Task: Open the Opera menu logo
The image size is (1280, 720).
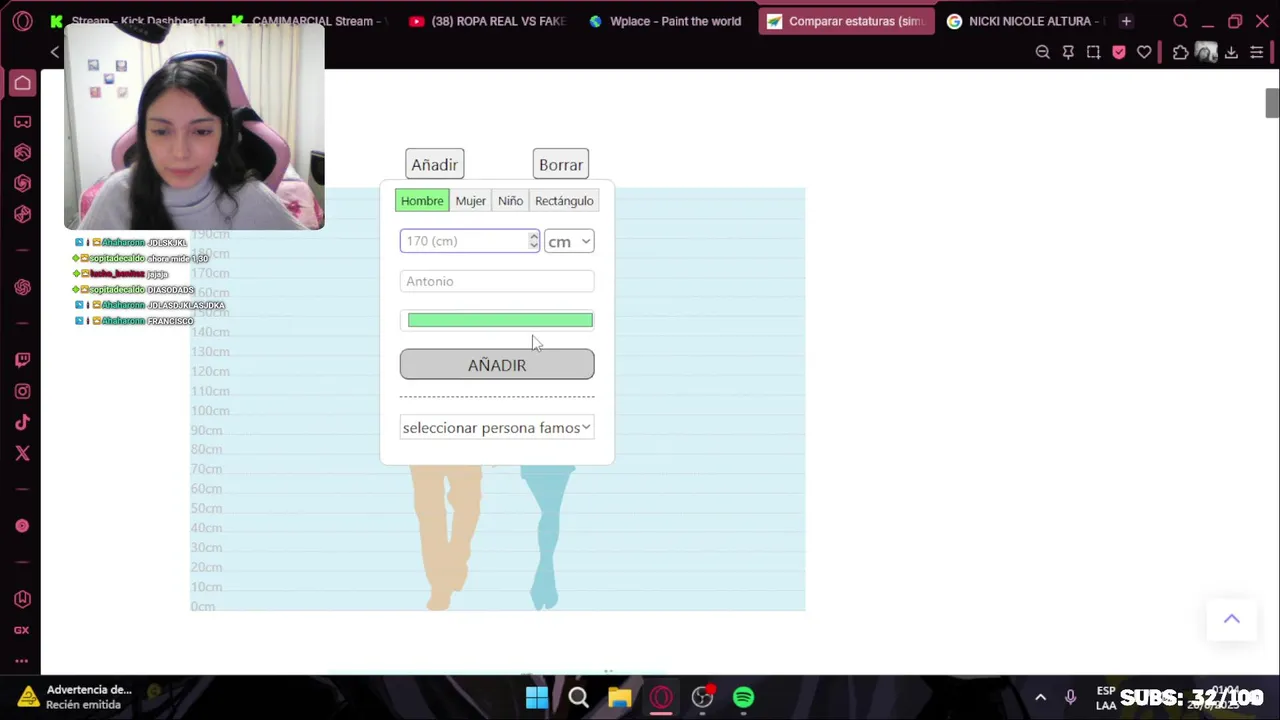Action: pos(22,21)
